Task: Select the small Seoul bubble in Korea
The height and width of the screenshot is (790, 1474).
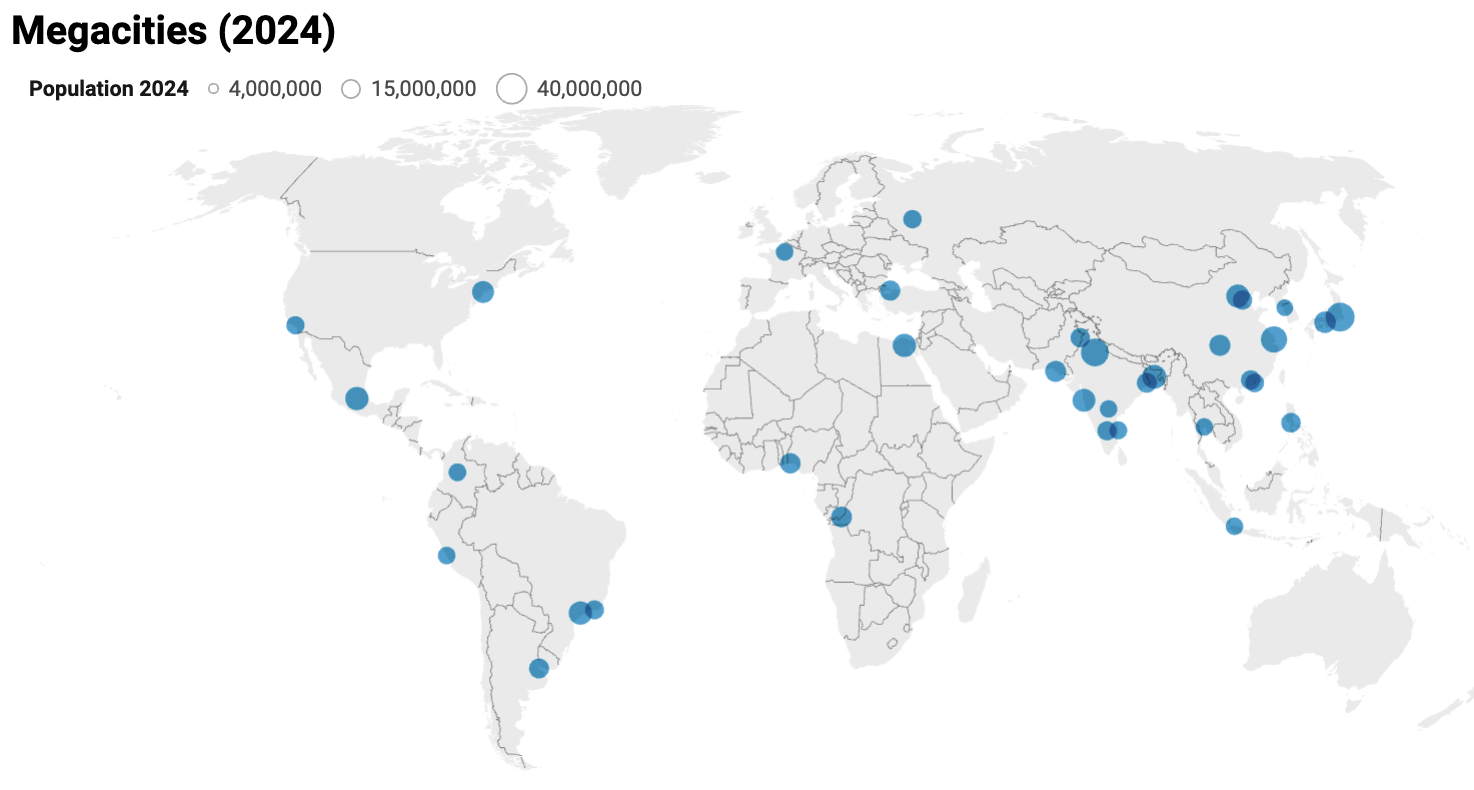Action: [x=1285, y=307]
